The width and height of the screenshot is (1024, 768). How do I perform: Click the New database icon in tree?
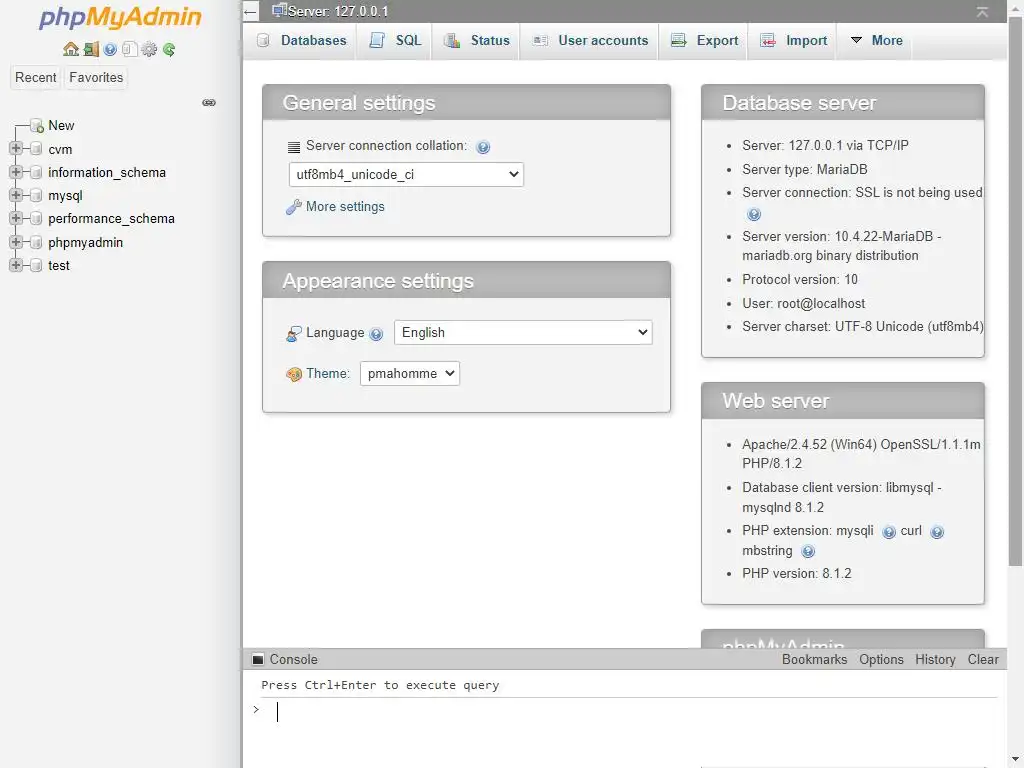tap(37, 126)
